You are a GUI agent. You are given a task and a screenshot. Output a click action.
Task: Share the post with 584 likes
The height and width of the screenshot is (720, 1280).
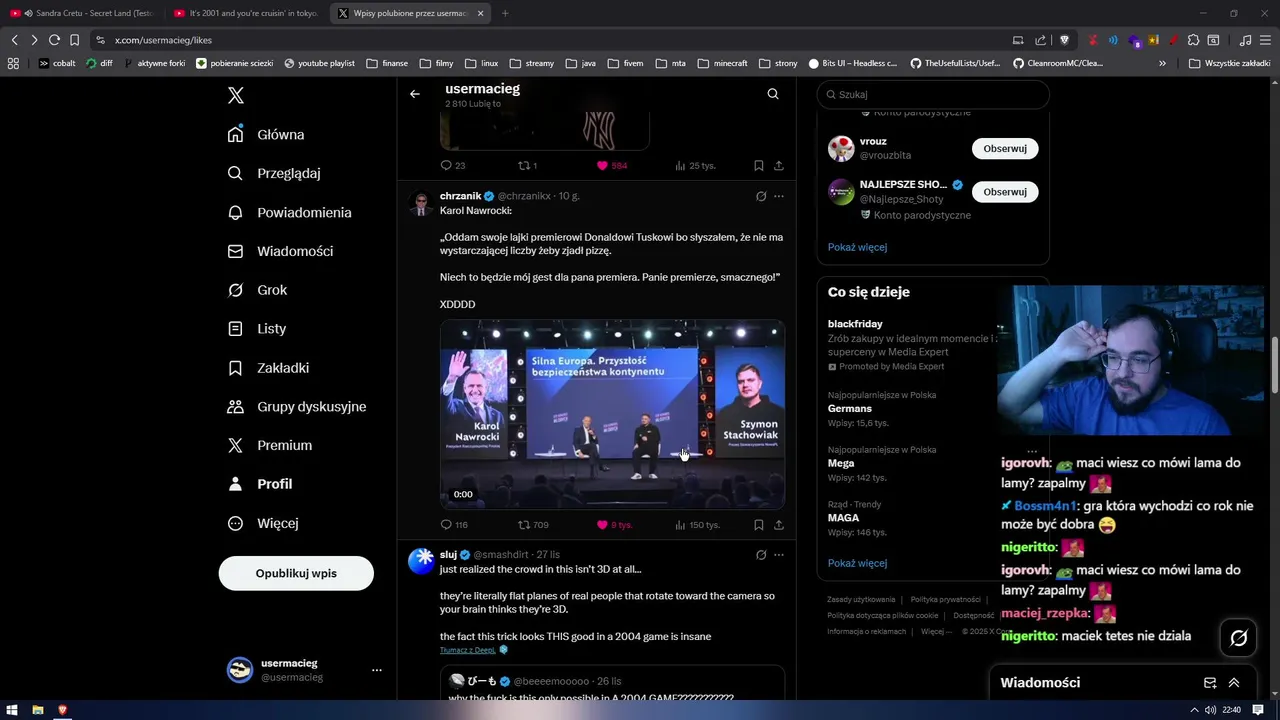pyautogui.click(x=779, y=166)
